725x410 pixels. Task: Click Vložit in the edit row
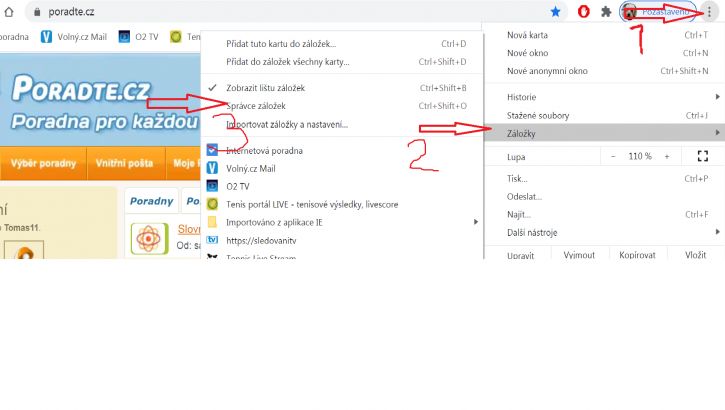tap(695, 255)
